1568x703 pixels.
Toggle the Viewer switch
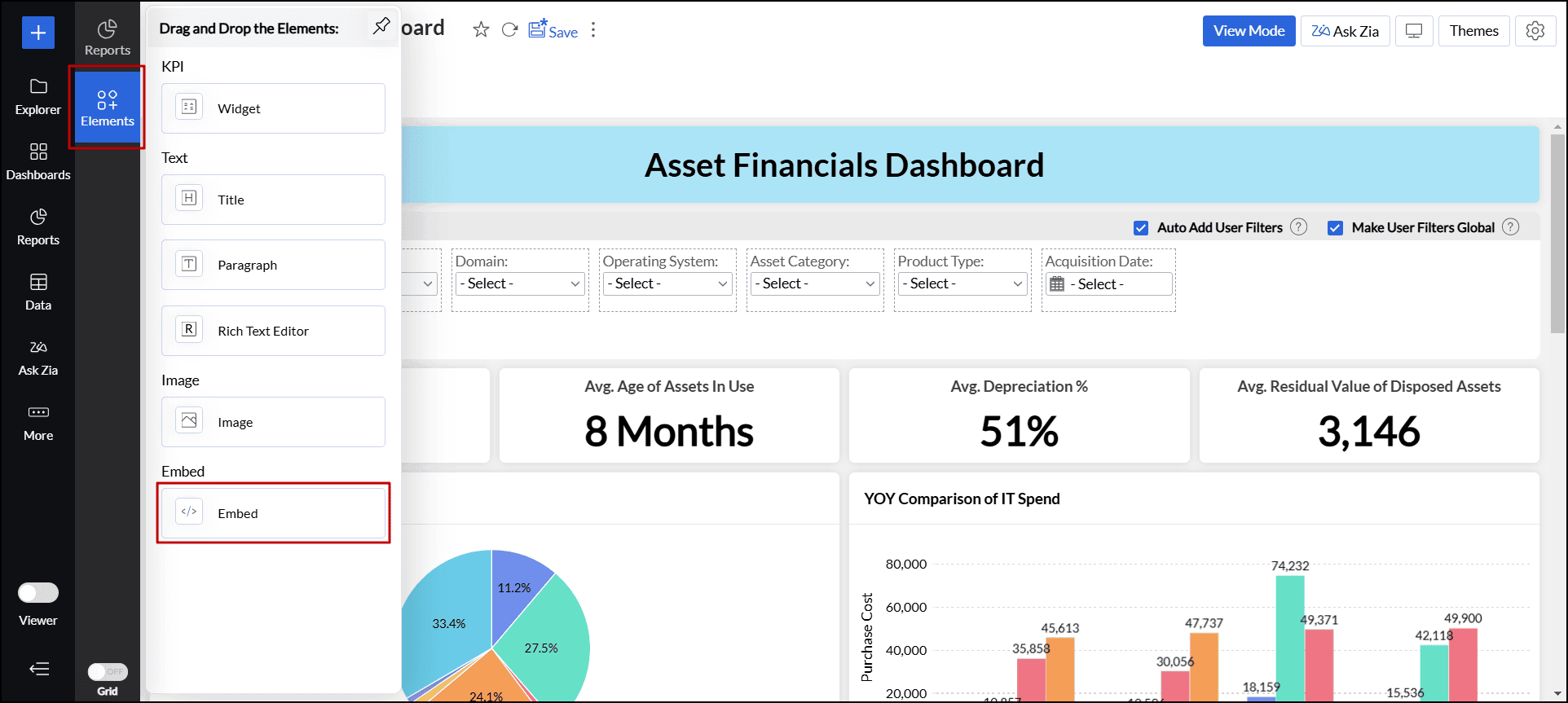(x=38, y=592)
